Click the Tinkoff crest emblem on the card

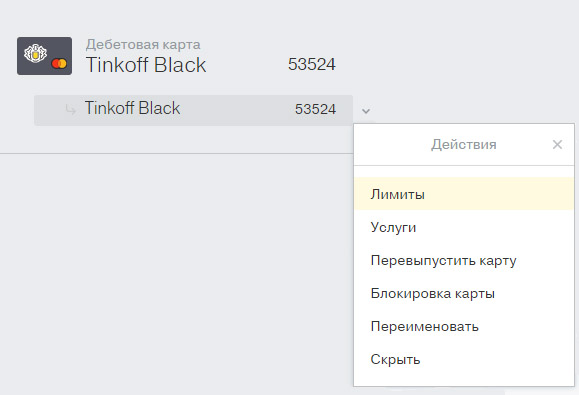click(35, 54)
